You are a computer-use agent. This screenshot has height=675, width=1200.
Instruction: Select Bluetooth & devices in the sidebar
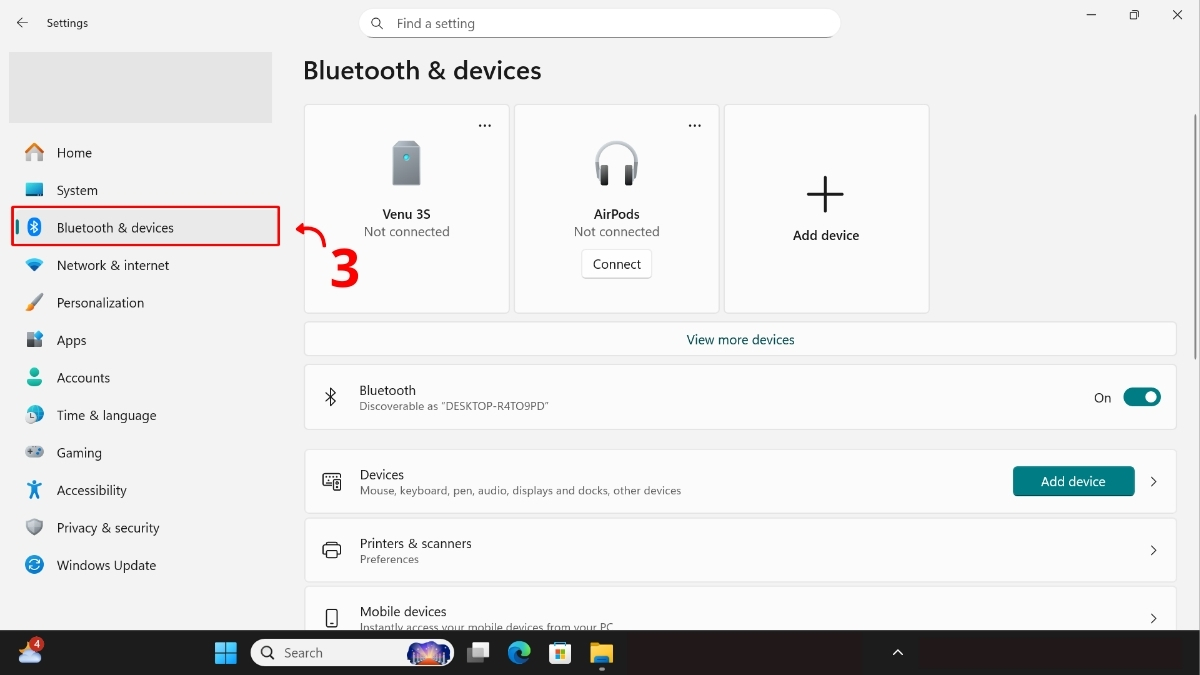coord(113,227)
